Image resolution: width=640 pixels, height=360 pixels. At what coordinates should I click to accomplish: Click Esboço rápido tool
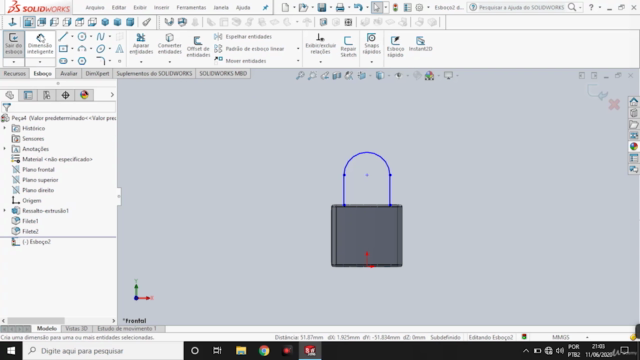point(395,46)
